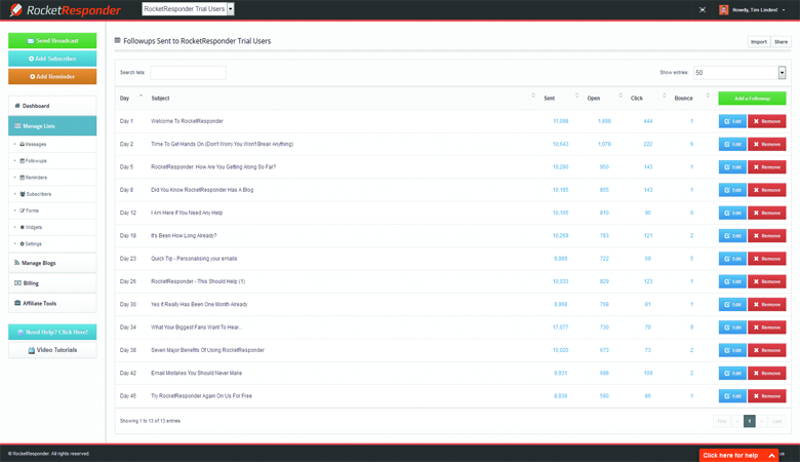Remove the Day 1 Welcome followup
Image resolution: width=800 pixels, height=462 pixels.
(x=767, y=121)
